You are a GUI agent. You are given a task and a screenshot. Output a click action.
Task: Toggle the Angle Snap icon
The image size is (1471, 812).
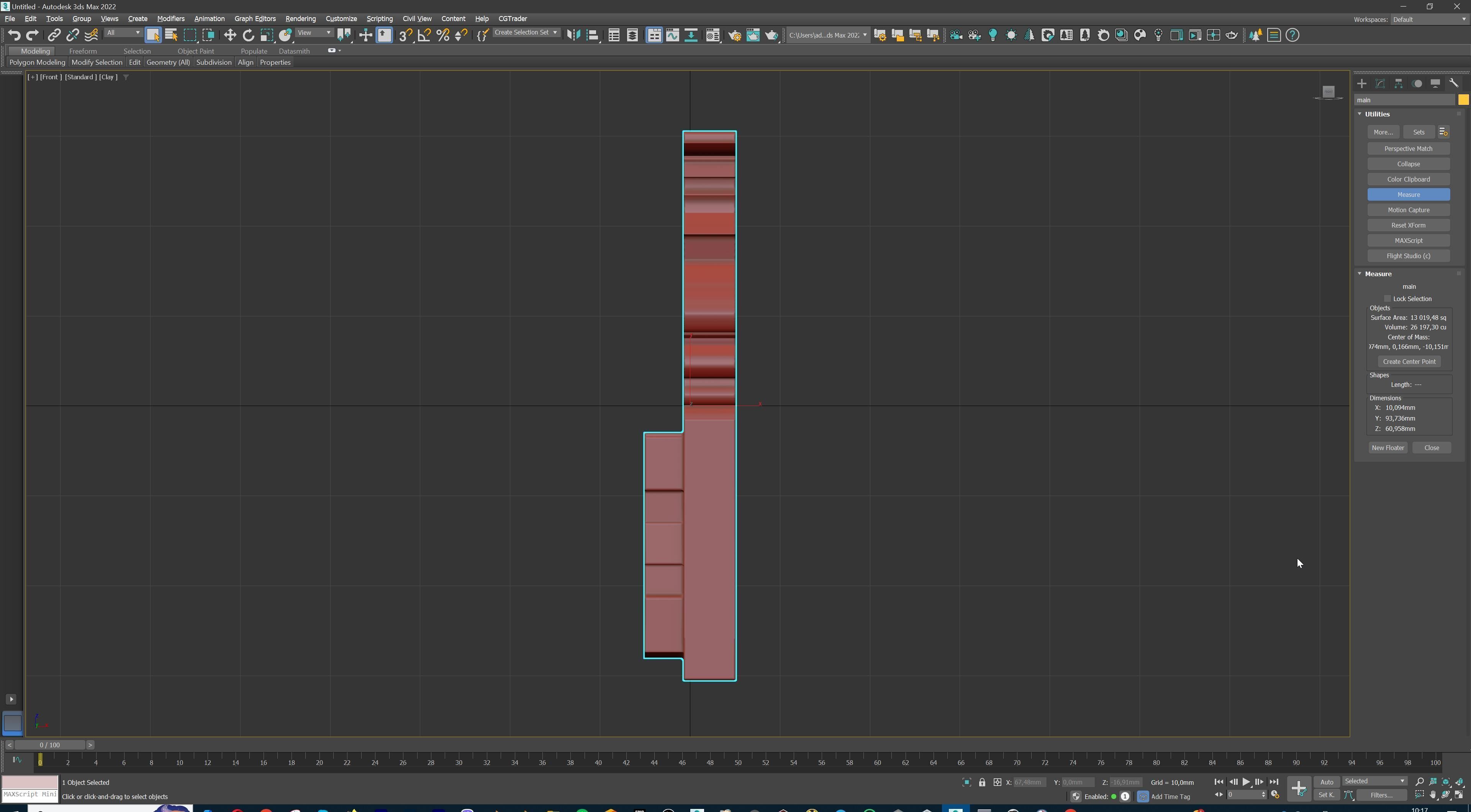pyautogui.click(x=424, y=35)
